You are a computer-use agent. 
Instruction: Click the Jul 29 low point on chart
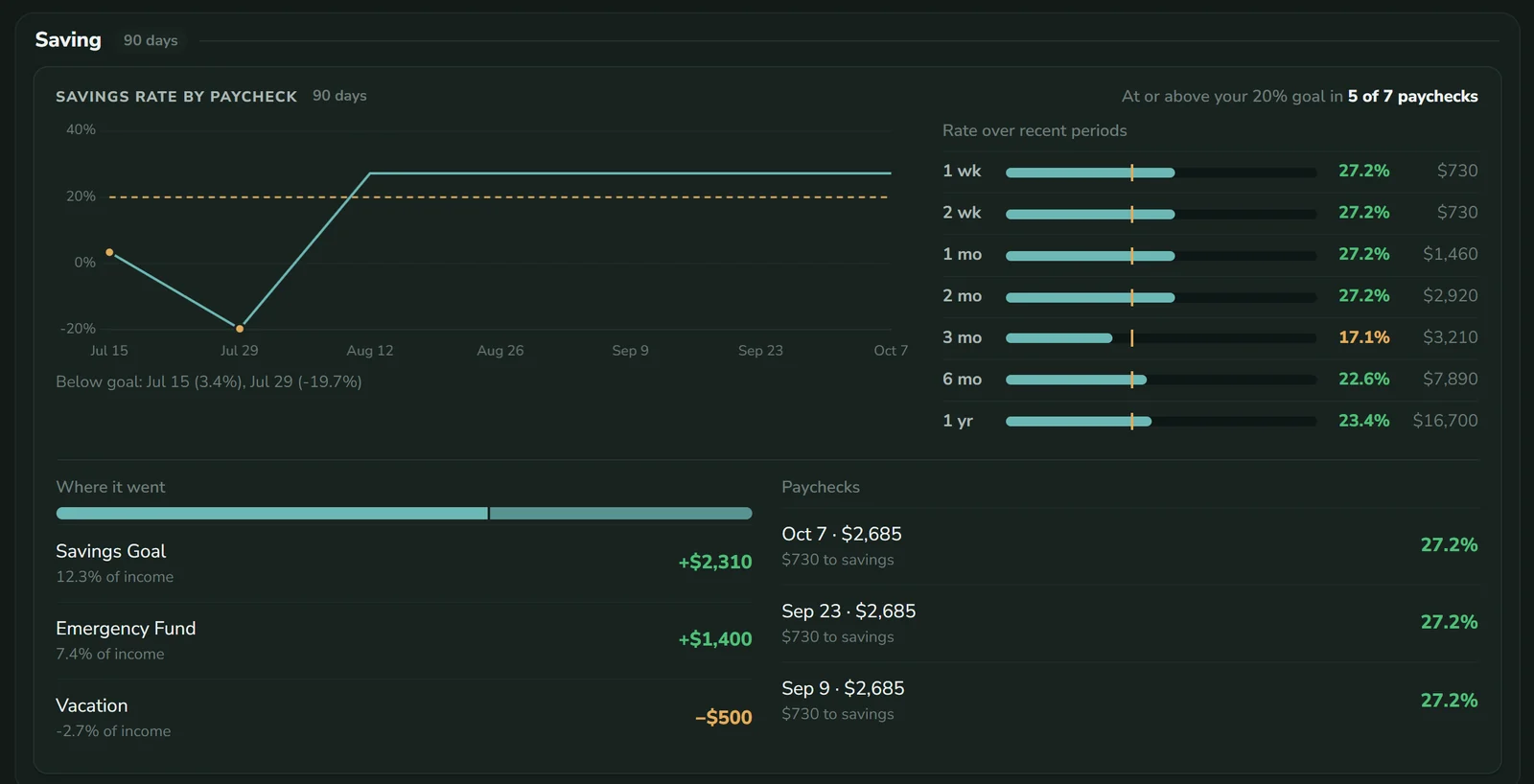pyautogui.click(x=240, y=329)
